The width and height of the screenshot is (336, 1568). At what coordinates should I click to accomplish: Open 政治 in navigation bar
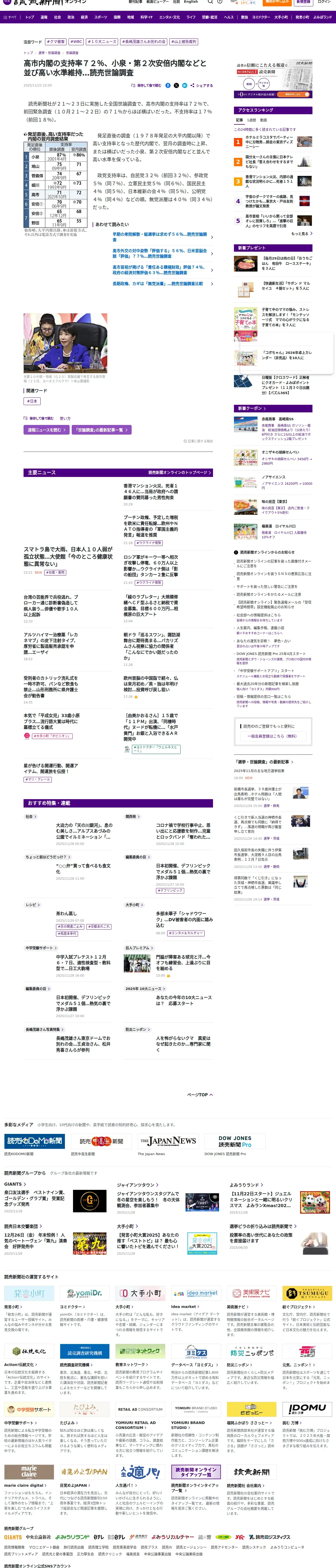pos(71,17)
